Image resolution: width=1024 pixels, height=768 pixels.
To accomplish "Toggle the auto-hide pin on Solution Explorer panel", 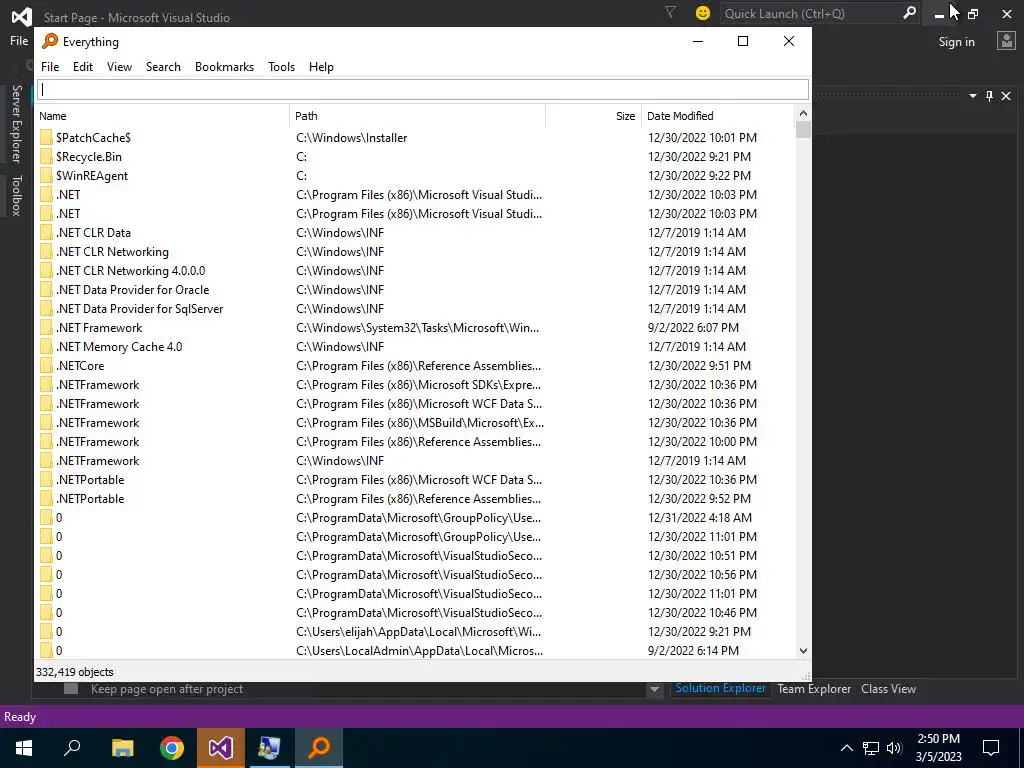I will [x=989, y=96].
